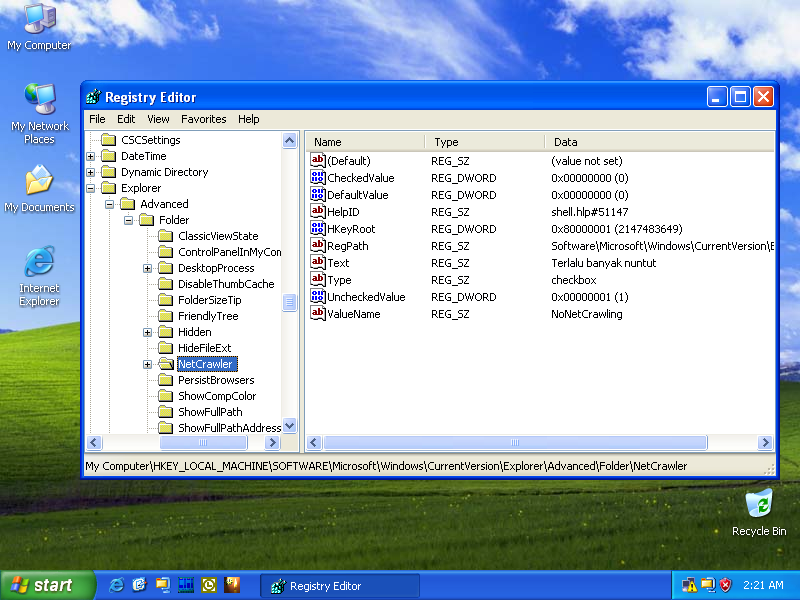Expand the NetCrawler key
This screenshot has width=800, height=600.
pyautogui.click(x=147, y=364)
